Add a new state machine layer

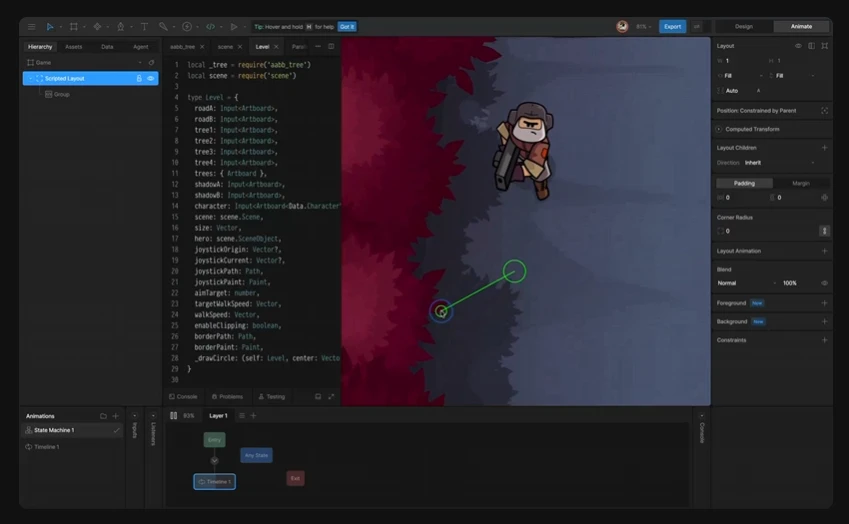coord(253,416)
